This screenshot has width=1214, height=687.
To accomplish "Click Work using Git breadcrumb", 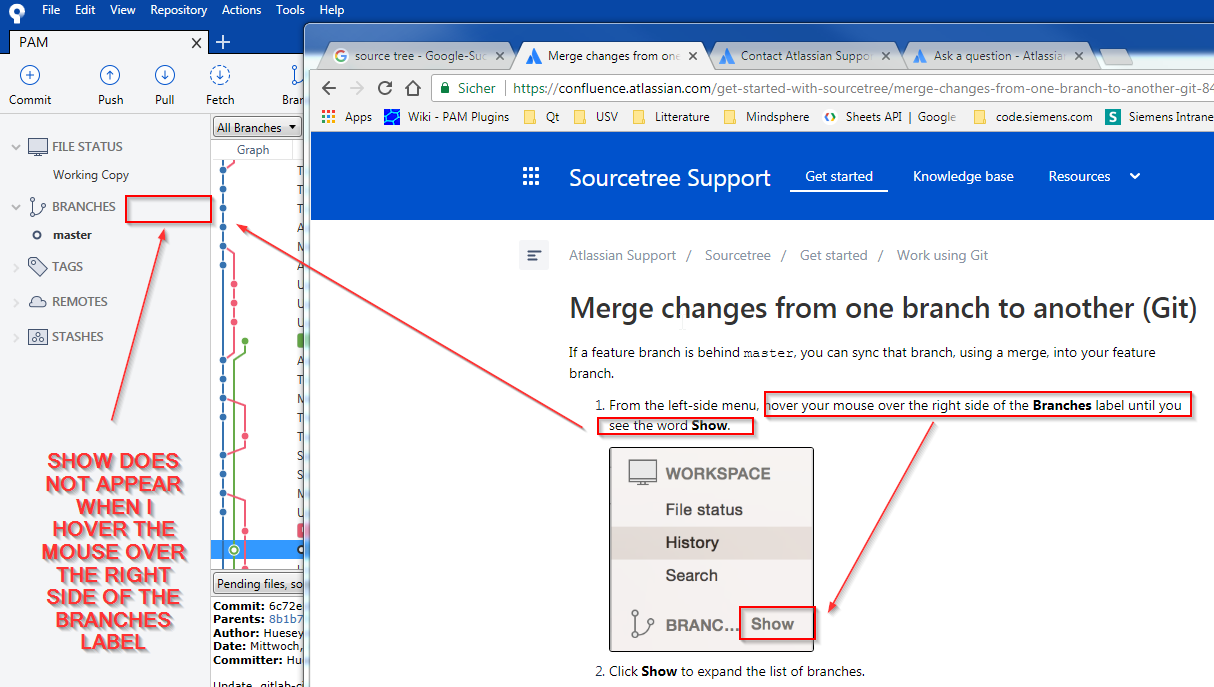I will [942, 255].
